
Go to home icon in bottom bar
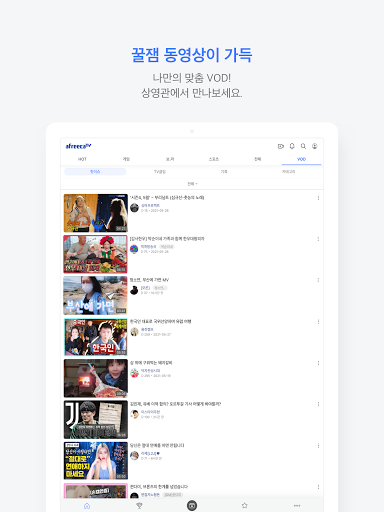[x=87, y=506]
